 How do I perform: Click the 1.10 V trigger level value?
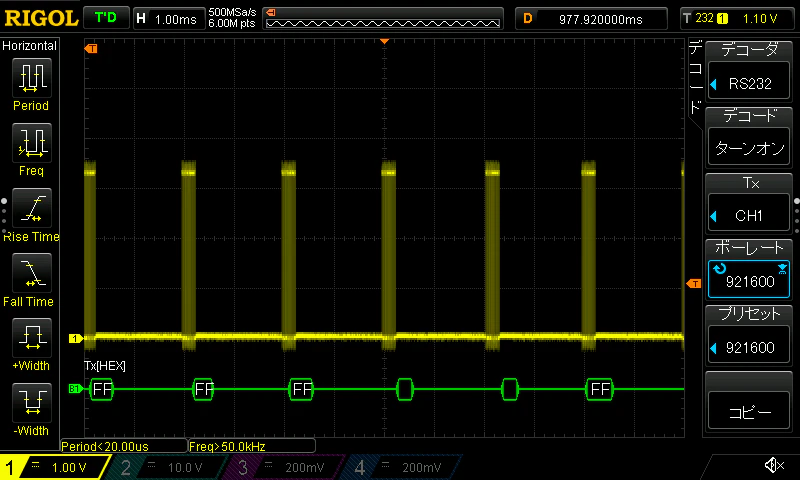(760, 19)
